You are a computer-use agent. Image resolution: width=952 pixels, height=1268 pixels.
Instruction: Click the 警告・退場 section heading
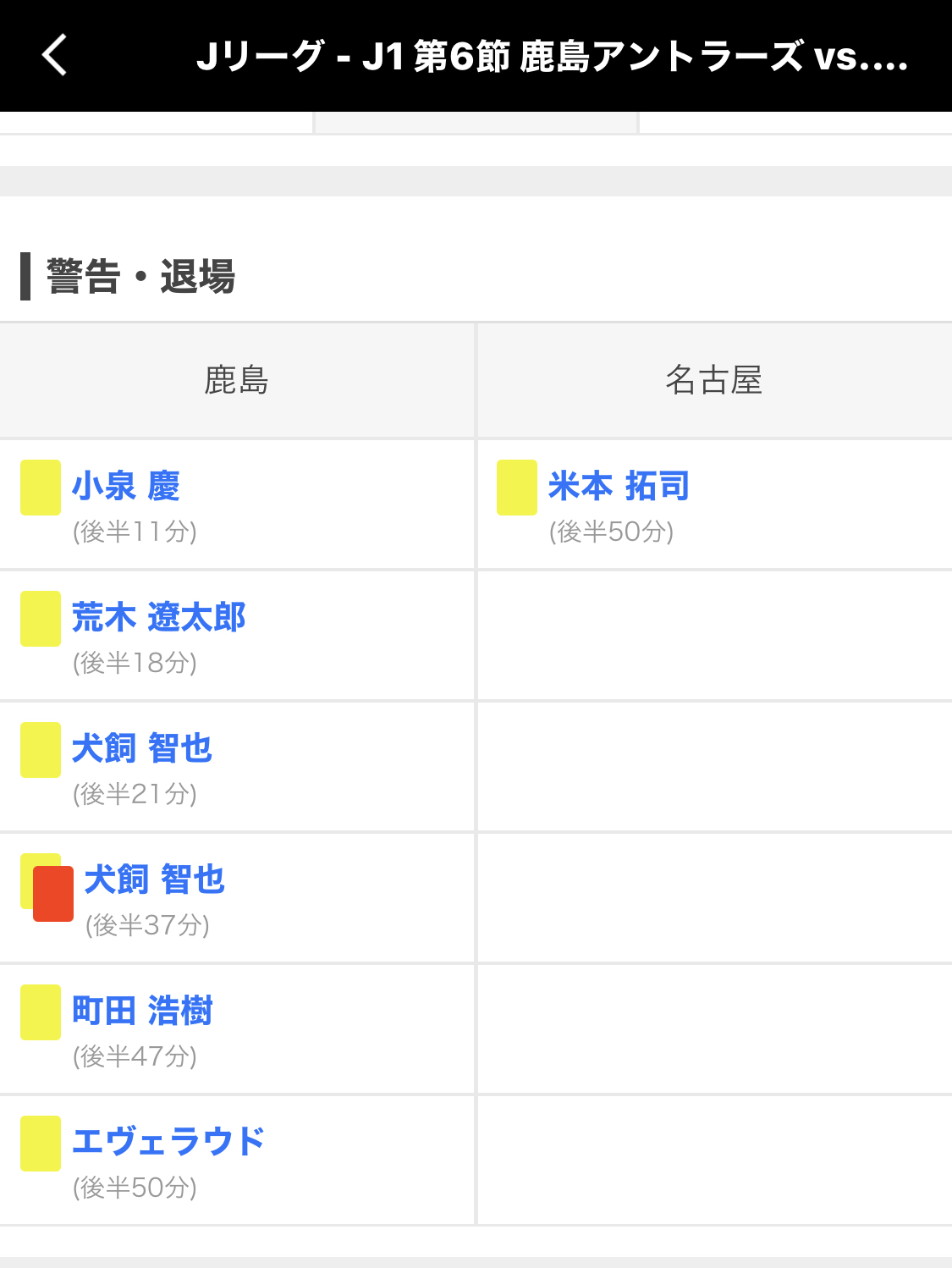[140, 277]
